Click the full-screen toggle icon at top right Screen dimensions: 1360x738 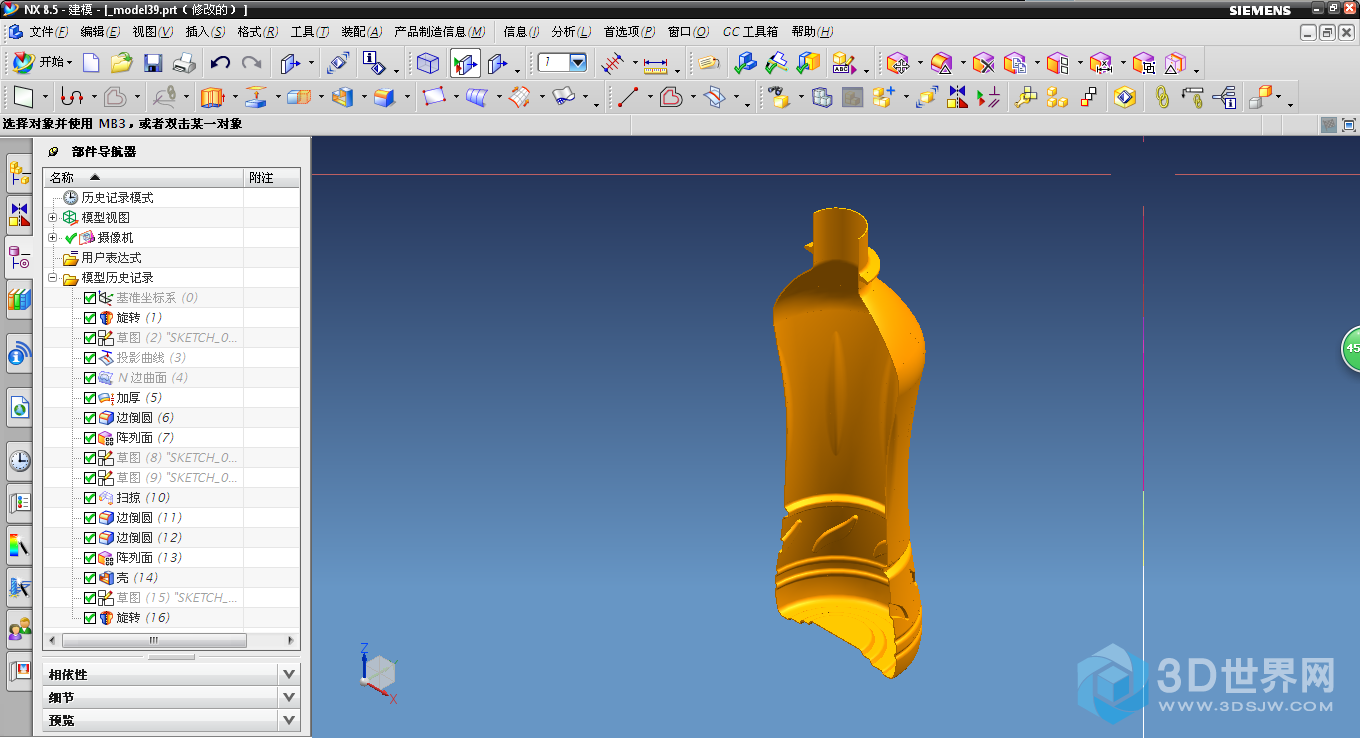coord(1348,125)
